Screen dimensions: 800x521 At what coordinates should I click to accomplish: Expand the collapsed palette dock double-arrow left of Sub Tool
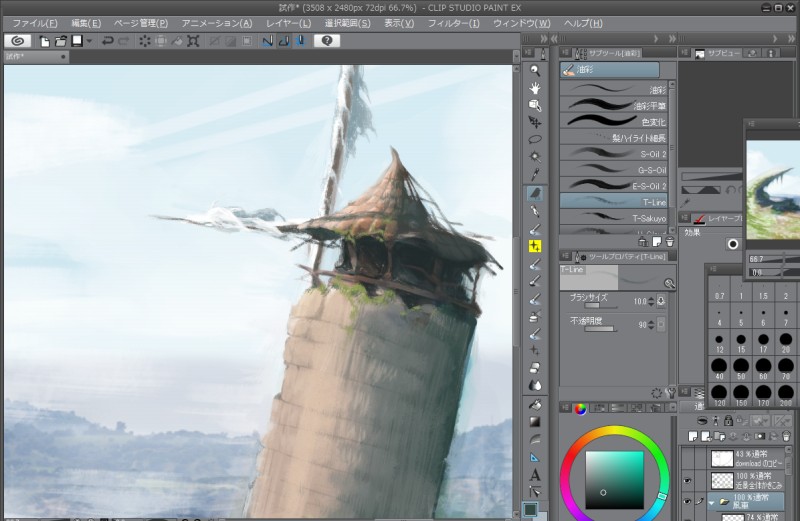pos(554,39)
